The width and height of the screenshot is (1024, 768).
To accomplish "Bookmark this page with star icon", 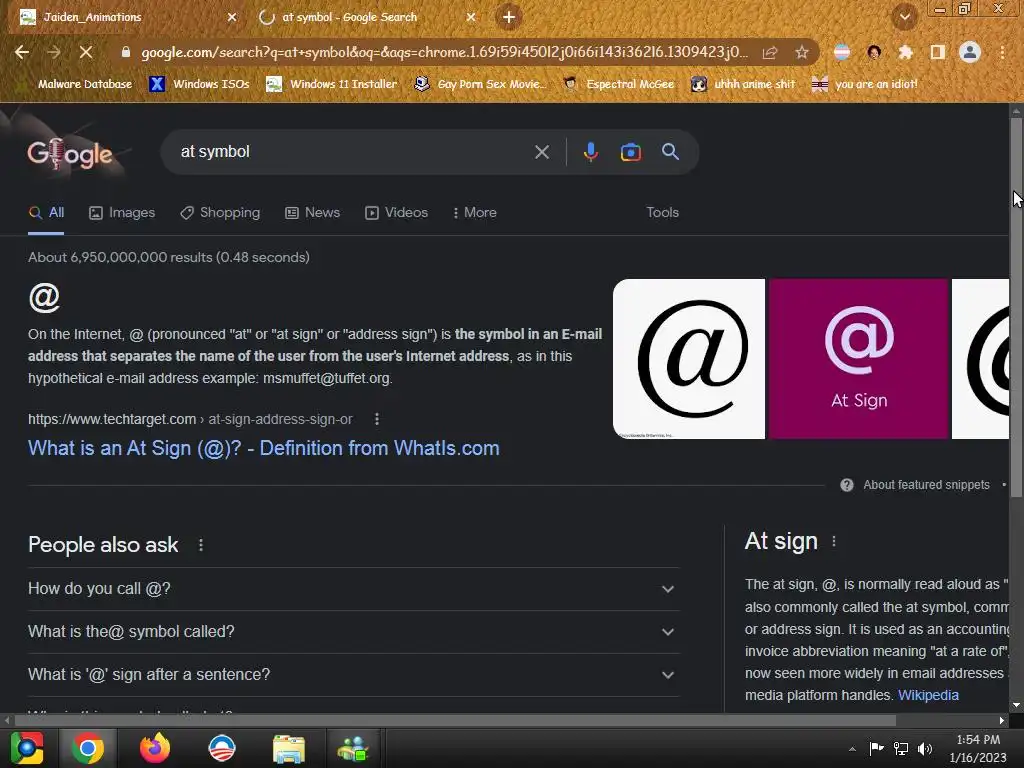I will click(802, 52).
